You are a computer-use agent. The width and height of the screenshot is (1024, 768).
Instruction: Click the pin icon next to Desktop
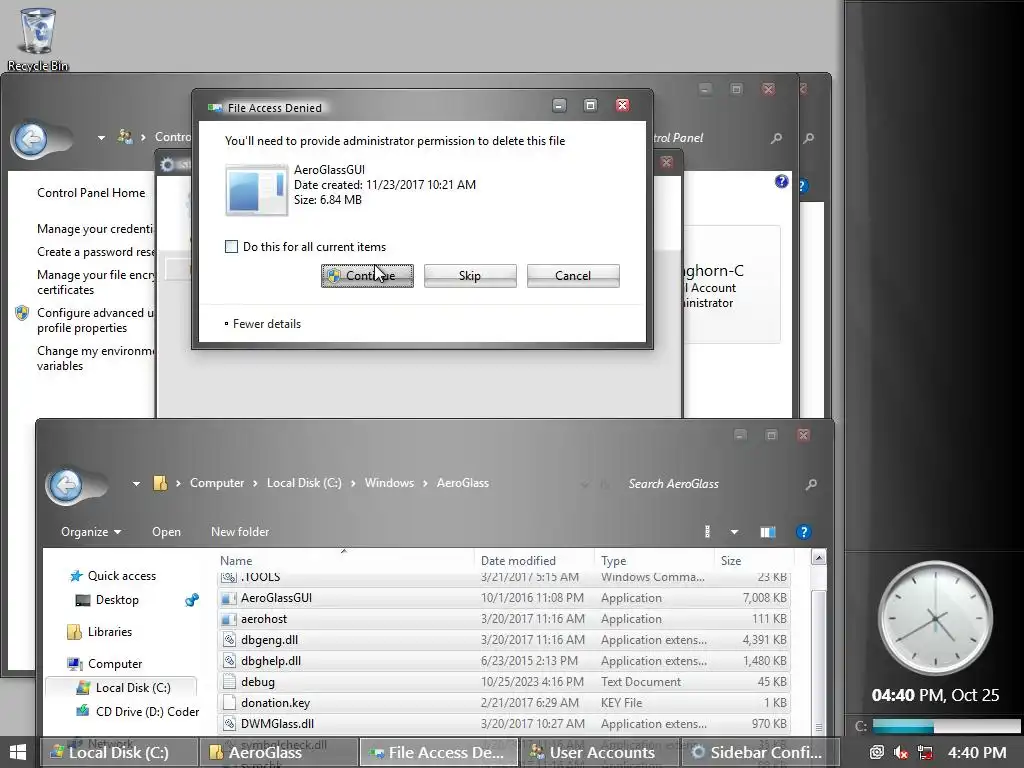point(192,600)
